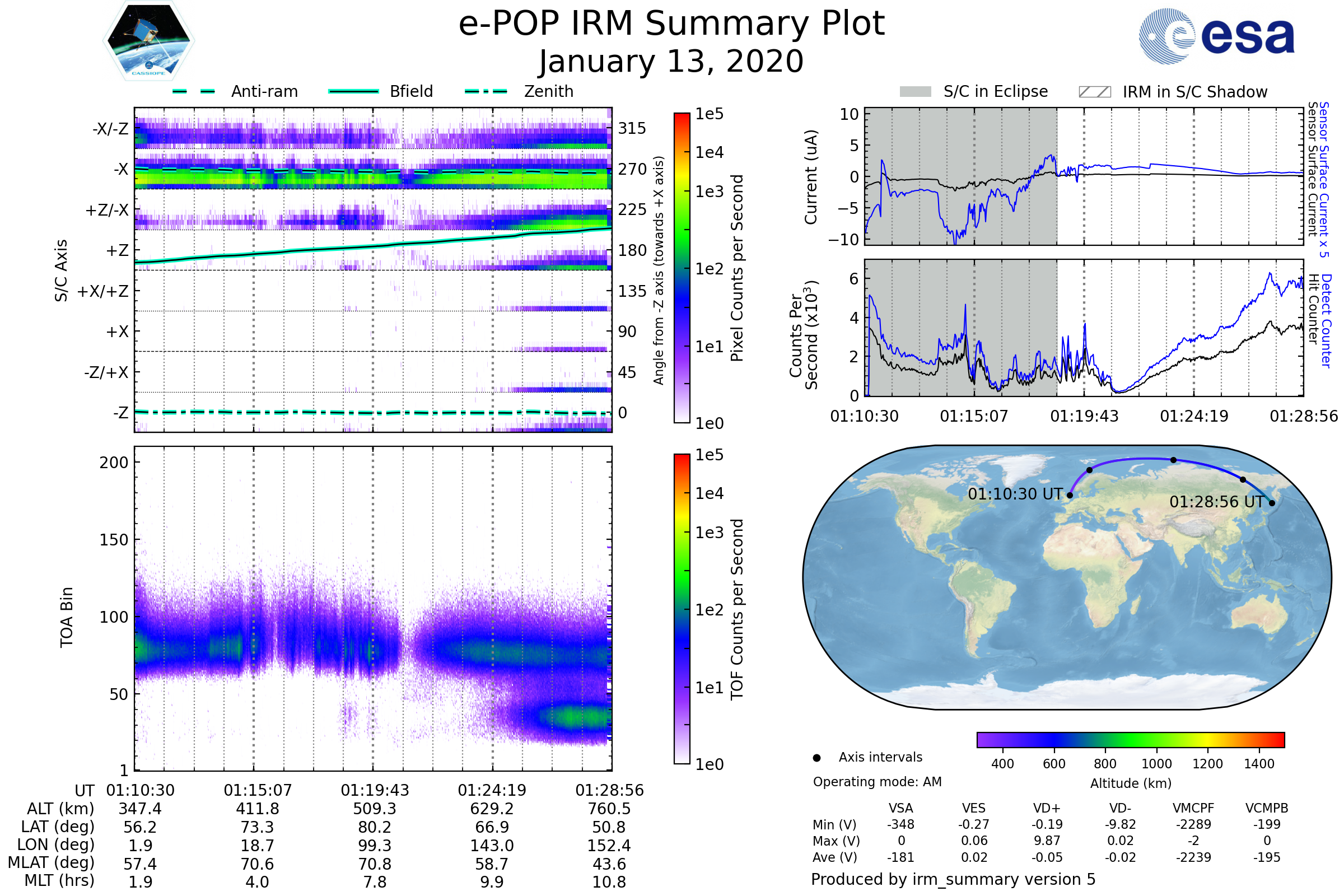The width and height of the screenshot is (1344, 896).
Task: Click the e-POP IRM Summary Plot title
Action: (671, 24)
